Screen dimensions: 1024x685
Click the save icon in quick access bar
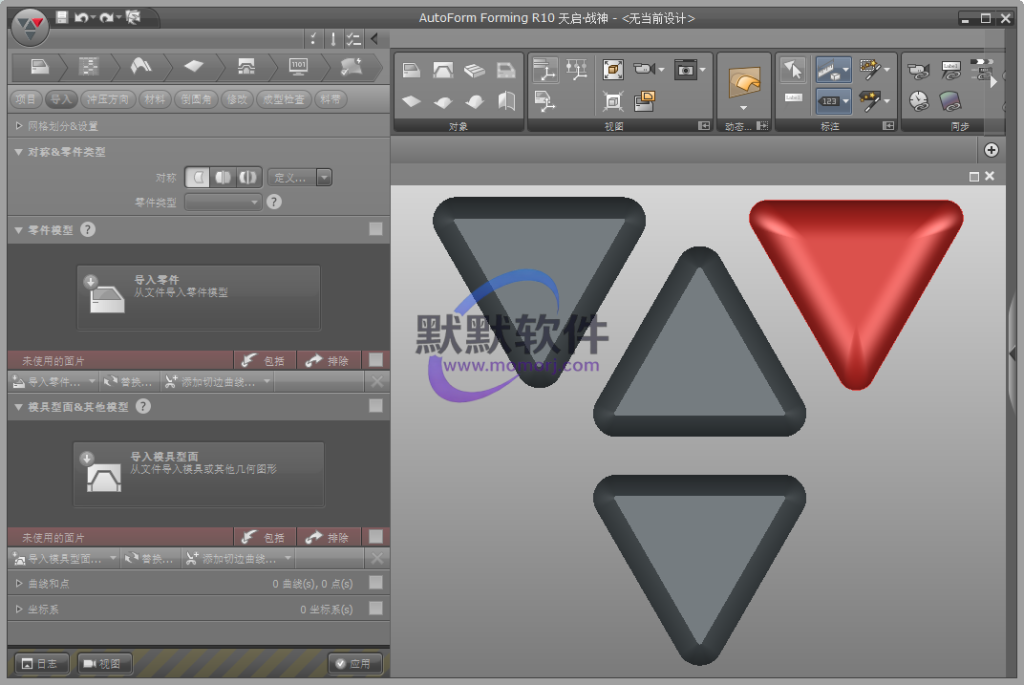[62, 18]
